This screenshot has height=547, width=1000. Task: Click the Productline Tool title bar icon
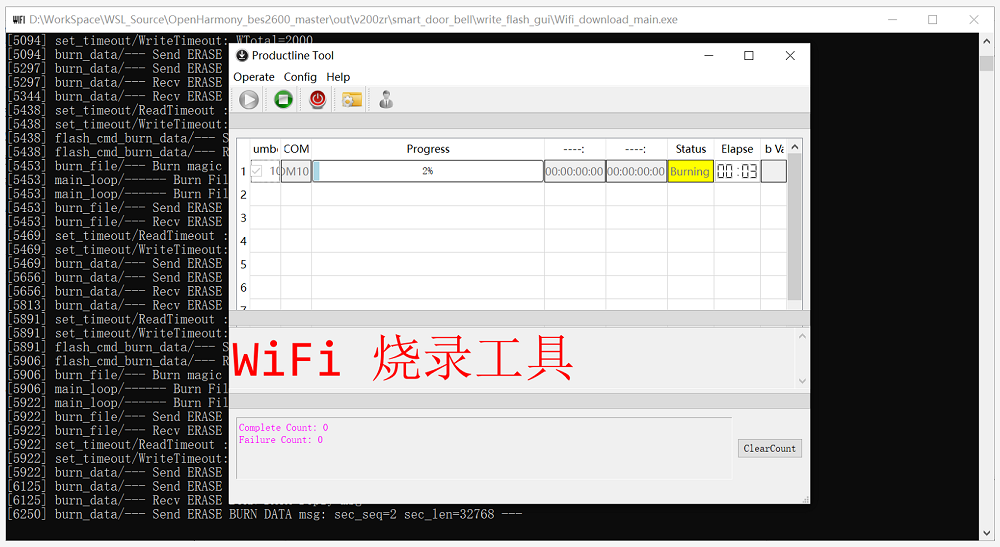241,56
